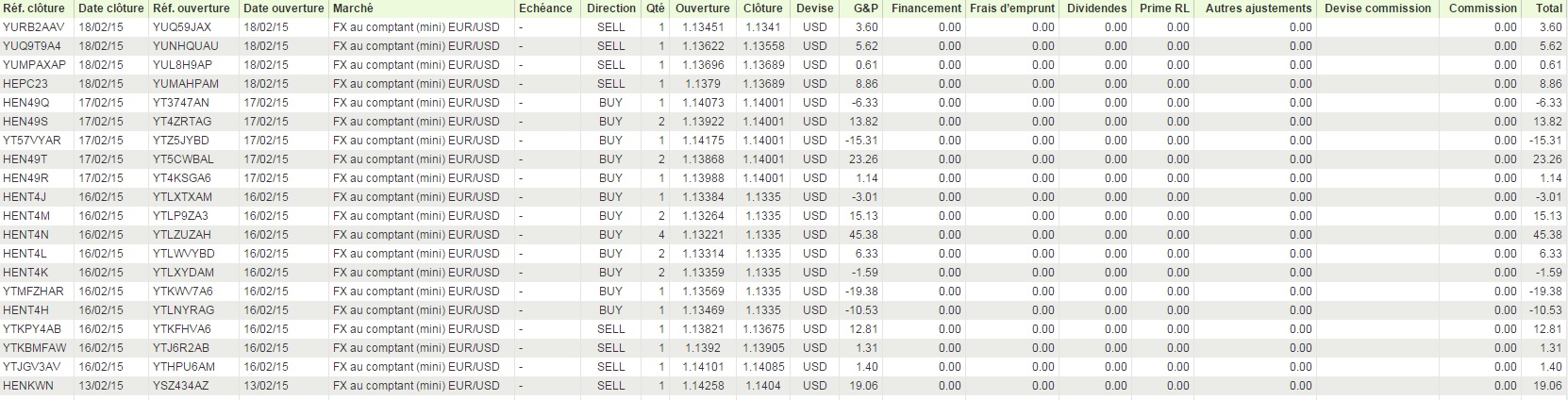Select the "Commission" column header
Screen dimensions: 1568x400
[1482, 8]
